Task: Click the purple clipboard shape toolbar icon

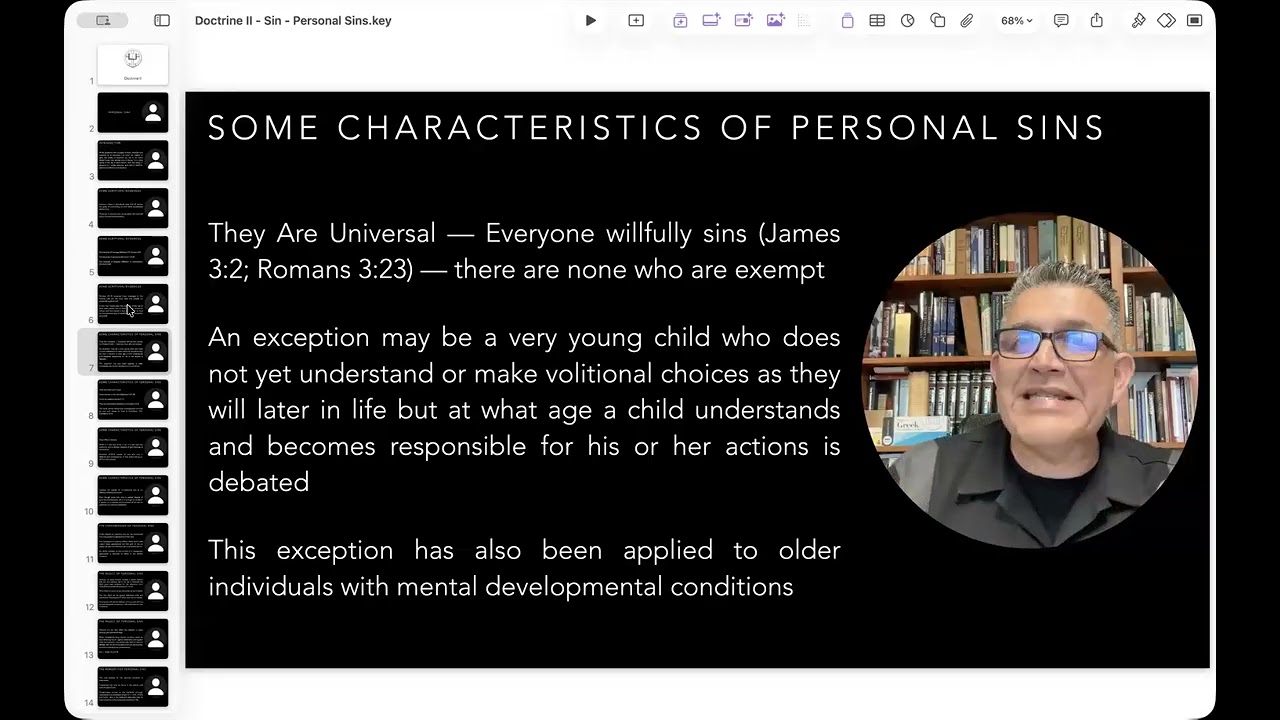Action: coord(847,20)
